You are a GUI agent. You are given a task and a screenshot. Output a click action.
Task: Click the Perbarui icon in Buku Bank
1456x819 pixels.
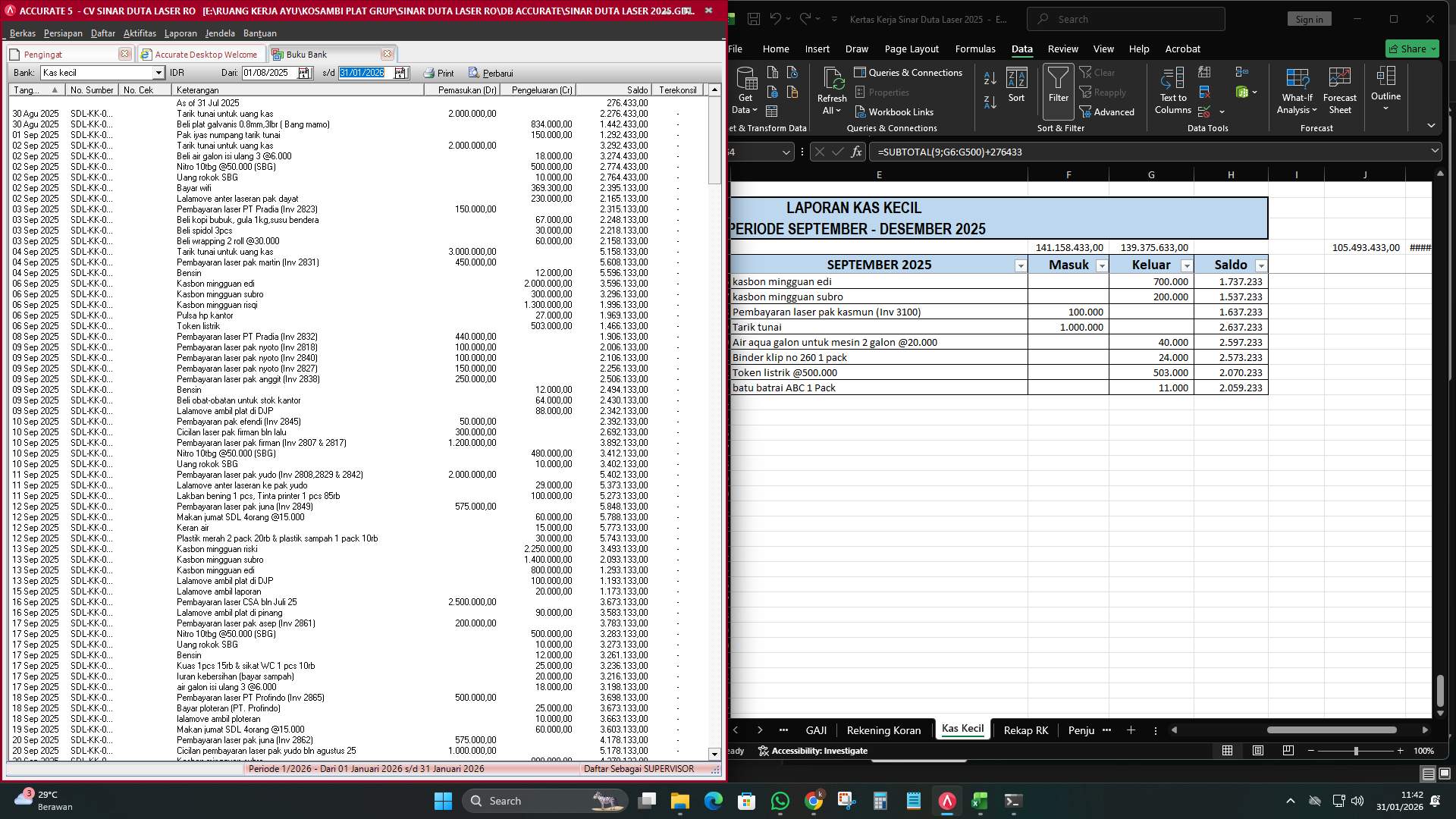pyautogui.click(x=472, y=73)
